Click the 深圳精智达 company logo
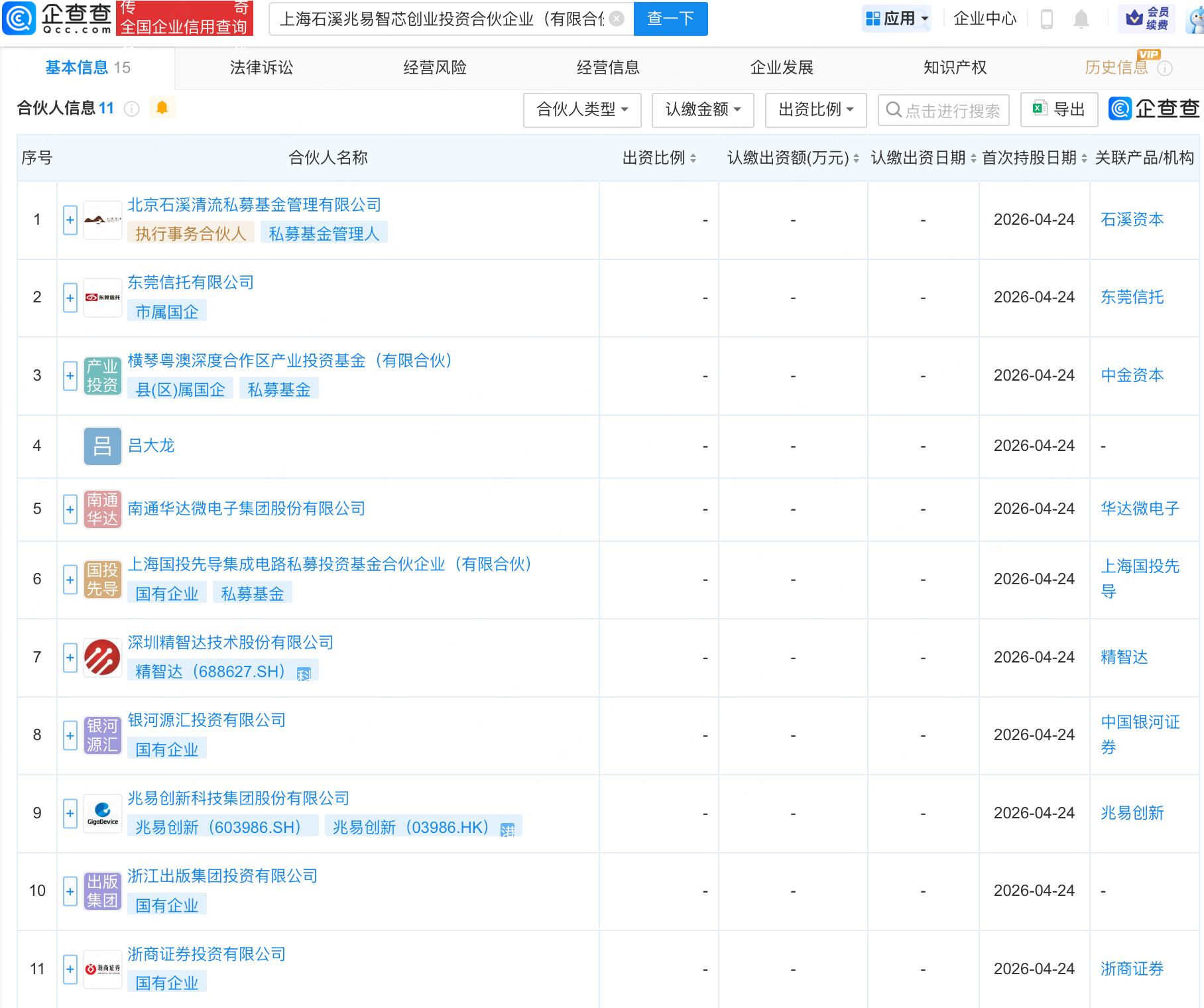 point(103,657)
